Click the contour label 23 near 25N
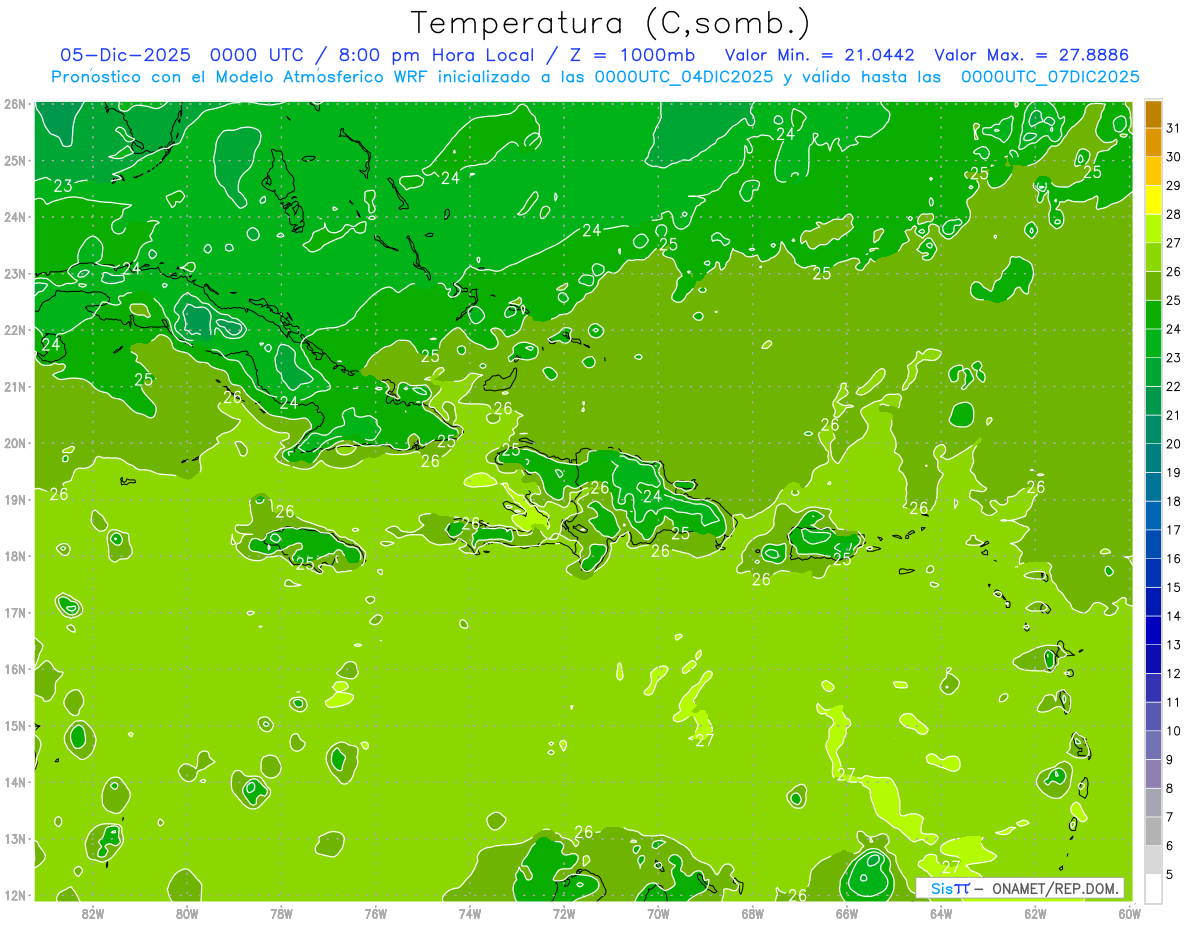Screen dimensions: 1200x927 [63, 186]
